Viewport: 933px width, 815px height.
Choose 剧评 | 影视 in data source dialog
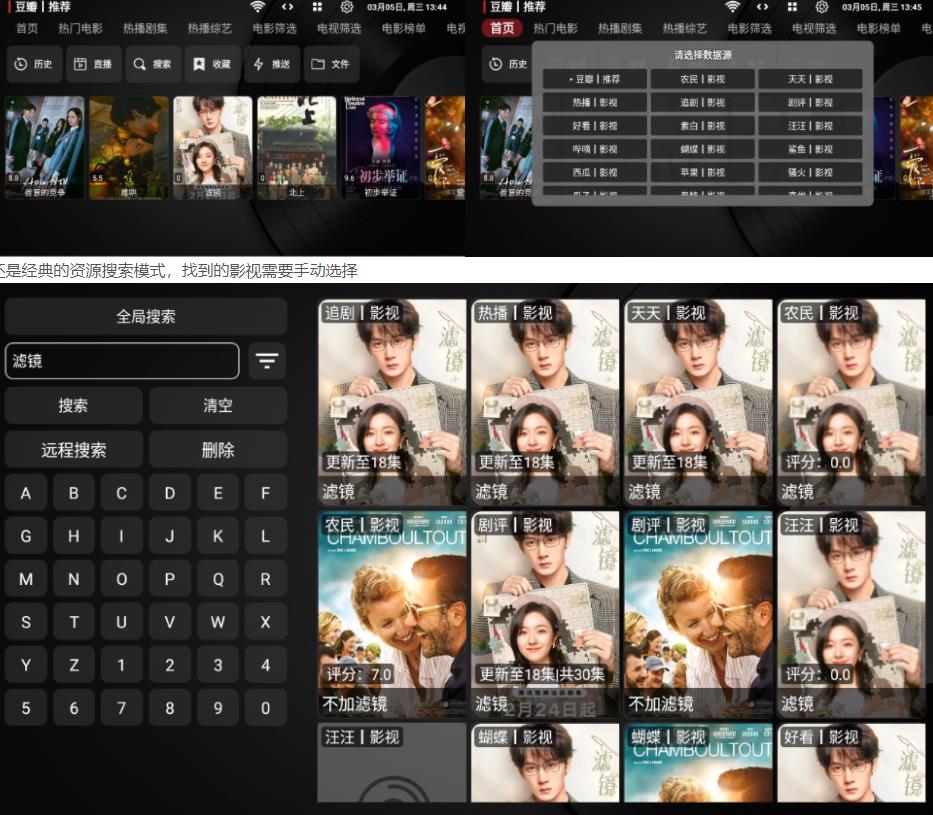click(810, 102)
